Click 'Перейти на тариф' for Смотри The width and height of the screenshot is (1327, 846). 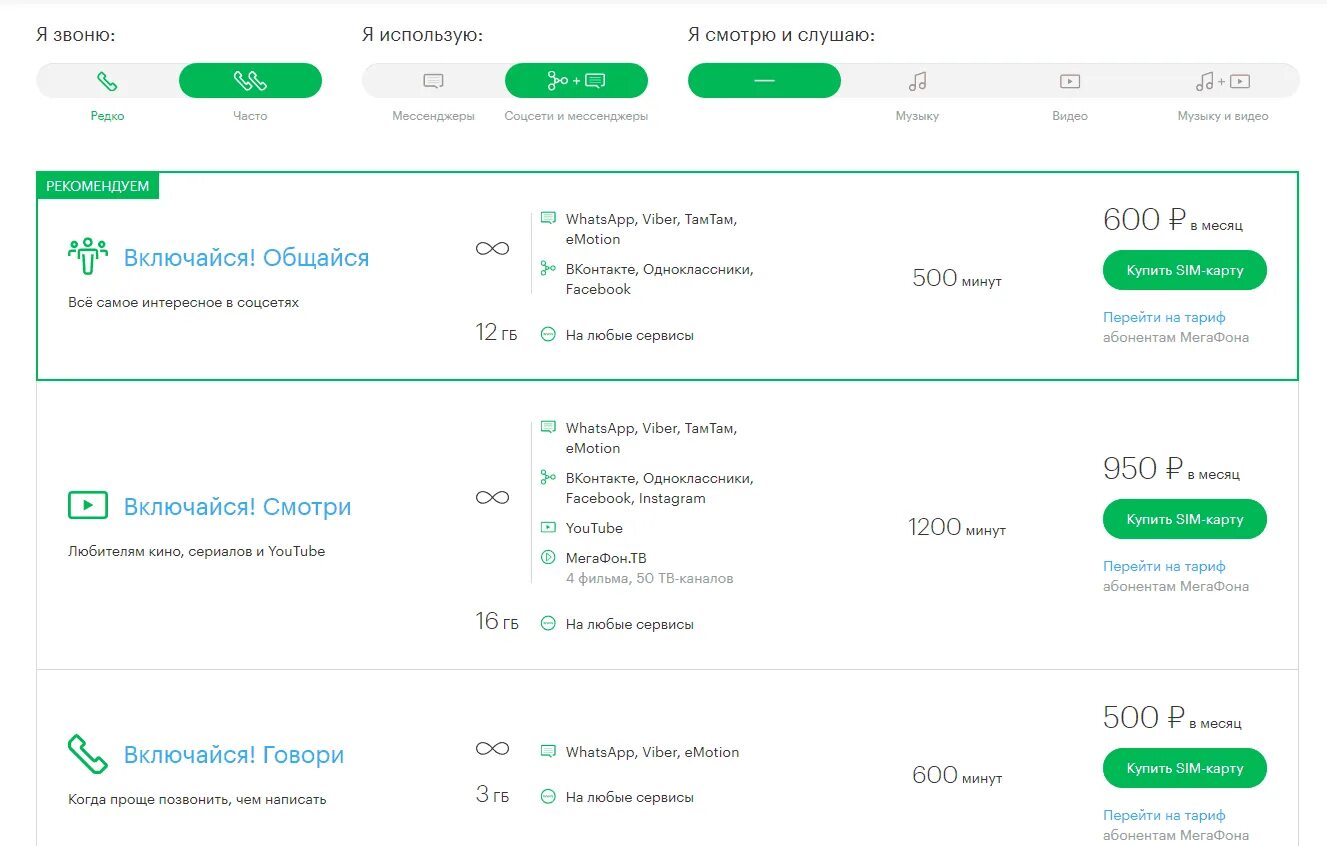coord(1164,566)
